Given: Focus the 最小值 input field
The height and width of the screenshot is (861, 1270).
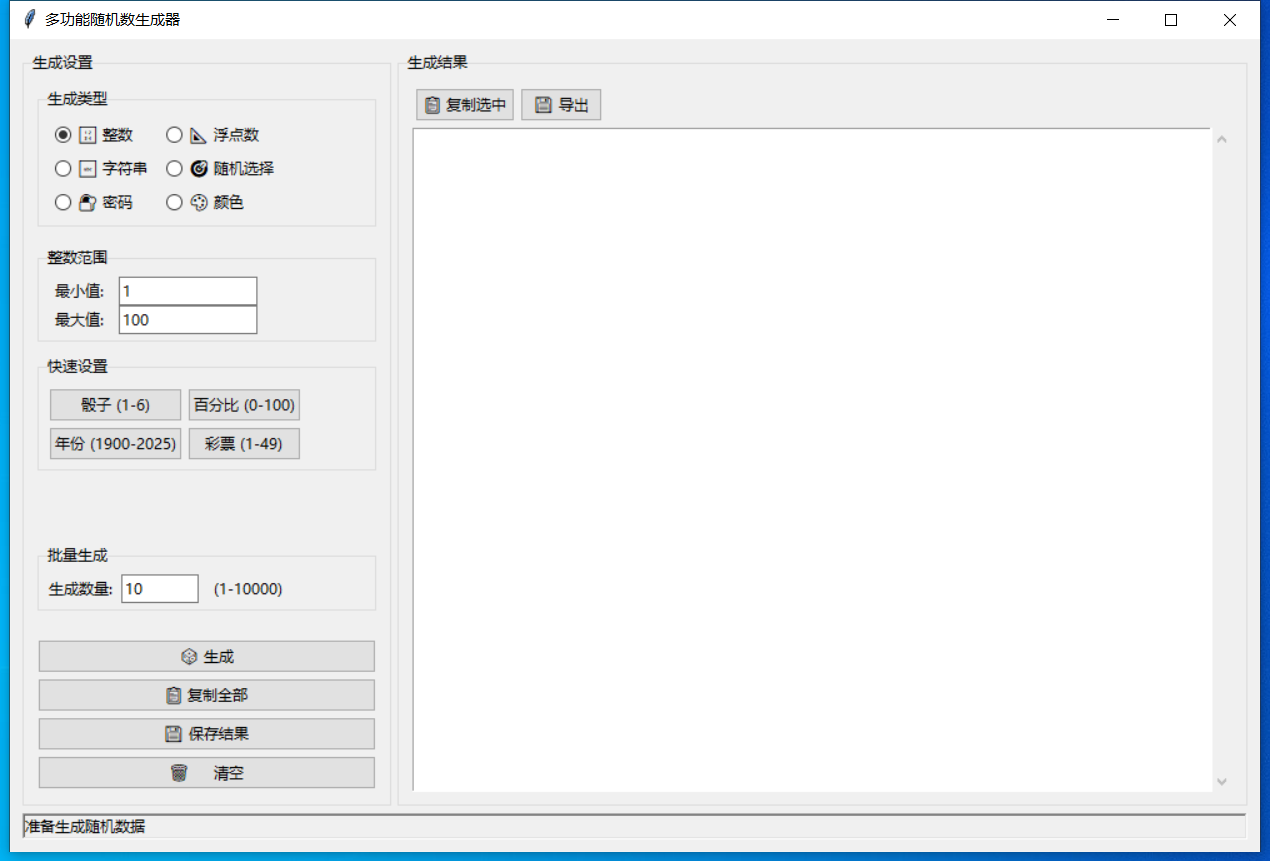Looking at the screenshot, I should pos(188,291).
